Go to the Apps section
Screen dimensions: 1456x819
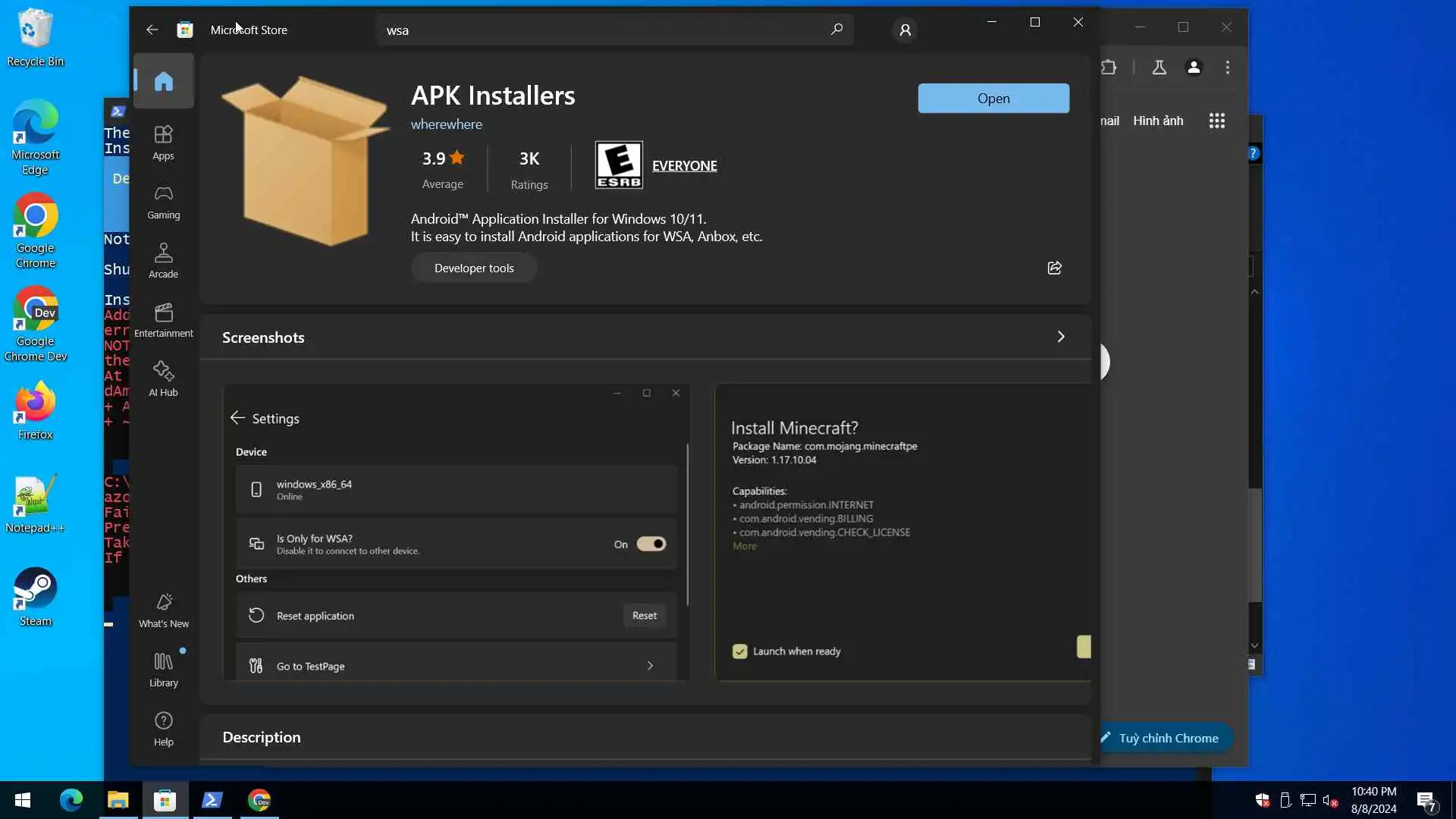tap(163, 143)
